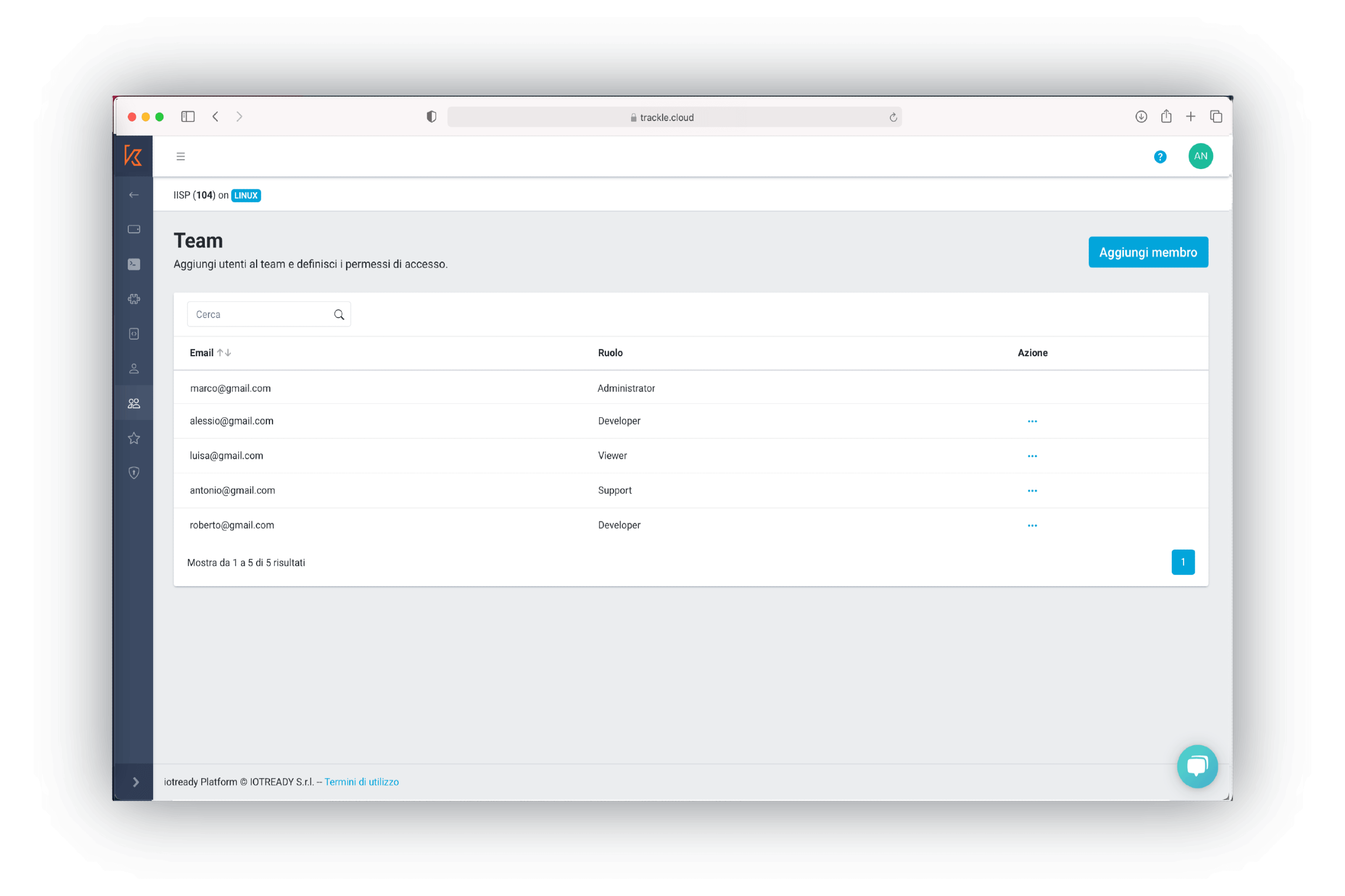
Task: Reload the page with the refresh icon
Action: [893, 117]
